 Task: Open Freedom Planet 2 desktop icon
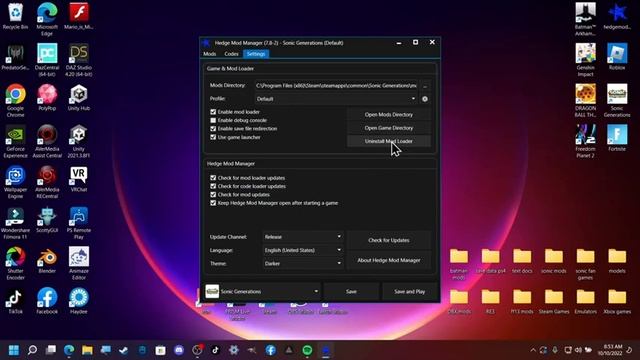(x=585, y=141)
